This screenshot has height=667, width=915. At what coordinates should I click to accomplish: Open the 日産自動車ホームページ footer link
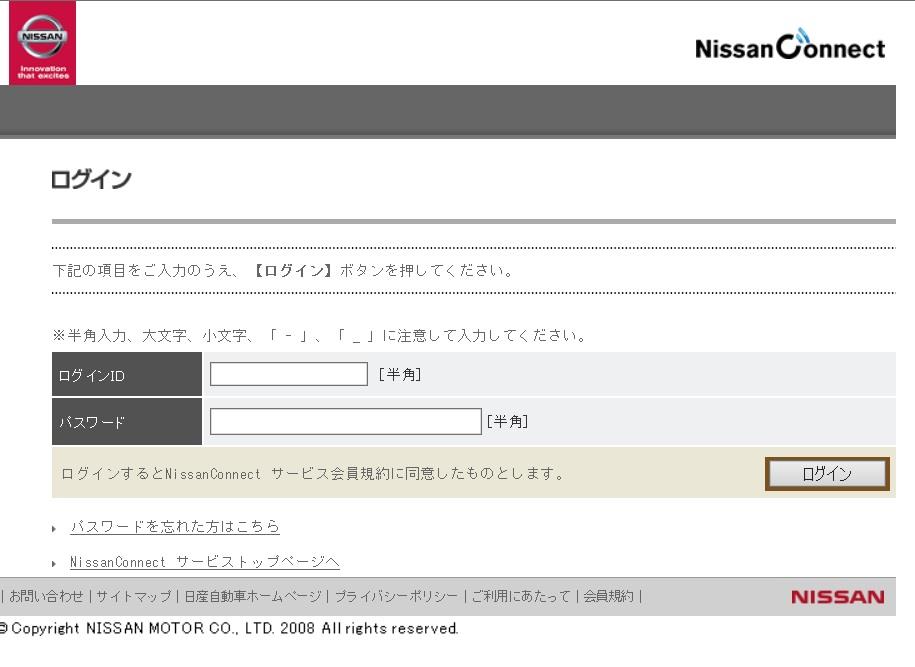253,596
